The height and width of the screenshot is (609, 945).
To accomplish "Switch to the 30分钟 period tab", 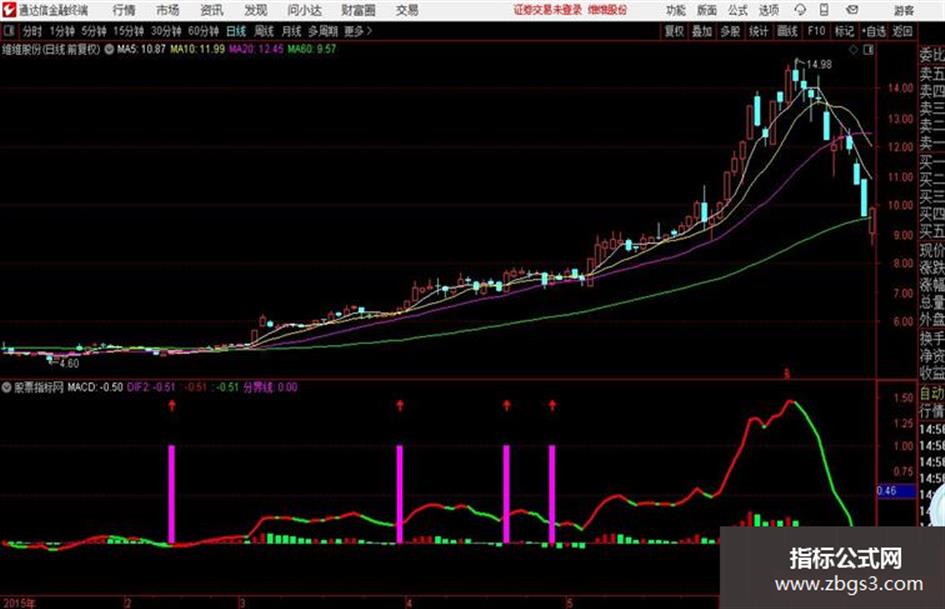I will [x=166, y=31].
